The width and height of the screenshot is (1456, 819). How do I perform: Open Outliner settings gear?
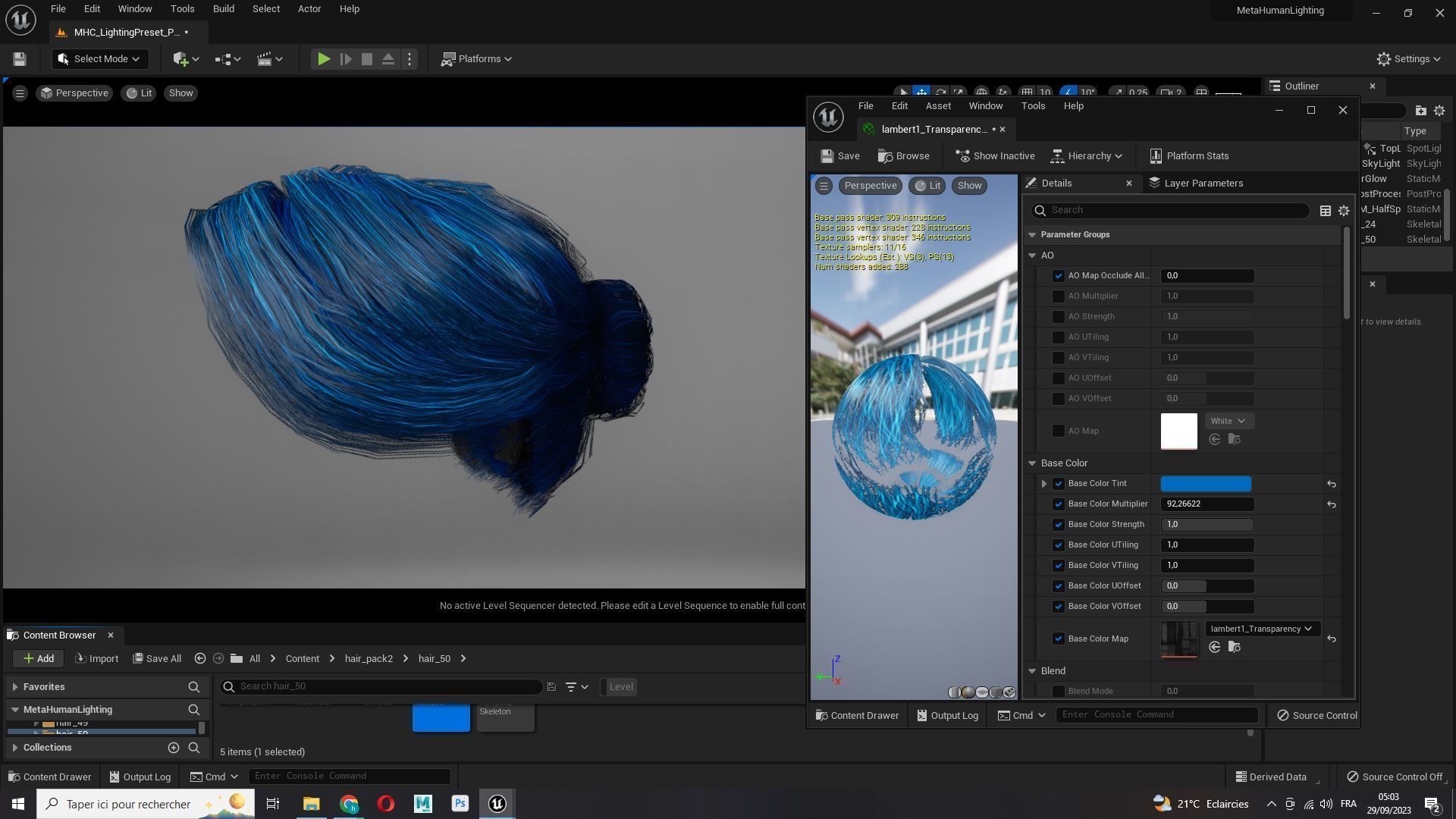(x=1439, y=111)
